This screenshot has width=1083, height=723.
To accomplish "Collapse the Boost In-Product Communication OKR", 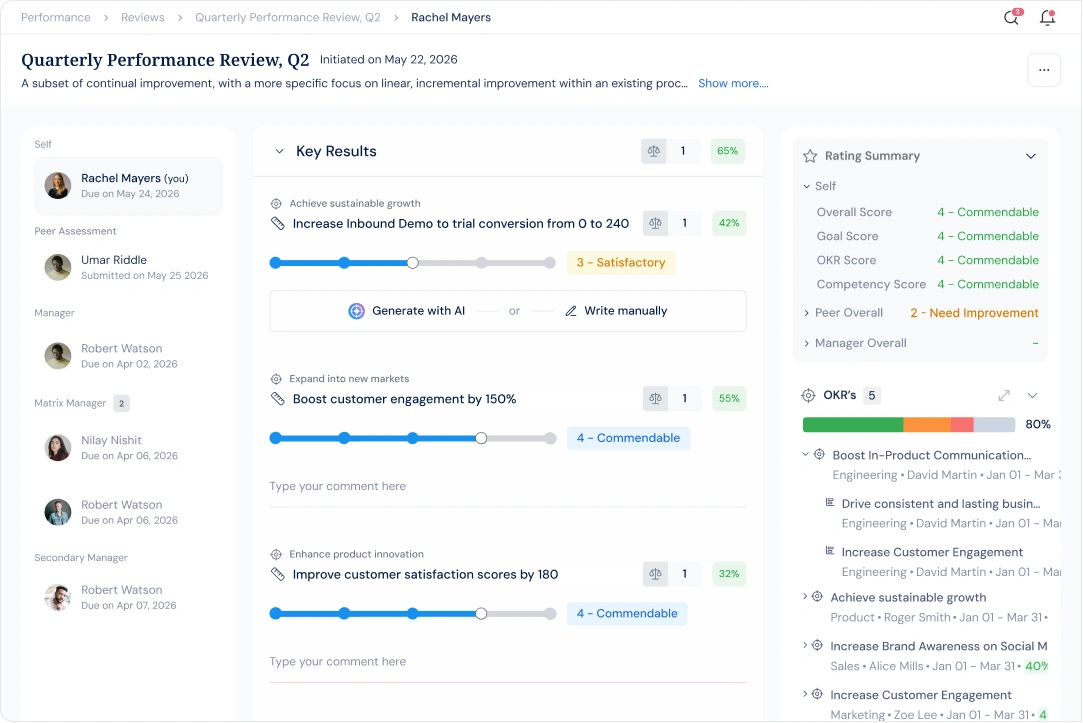I will [x=805, y=454].
